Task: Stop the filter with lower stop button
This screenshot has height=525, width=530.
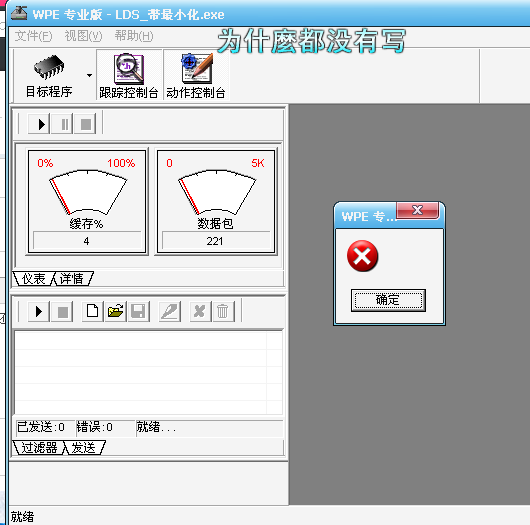Action: pos(63,311)
